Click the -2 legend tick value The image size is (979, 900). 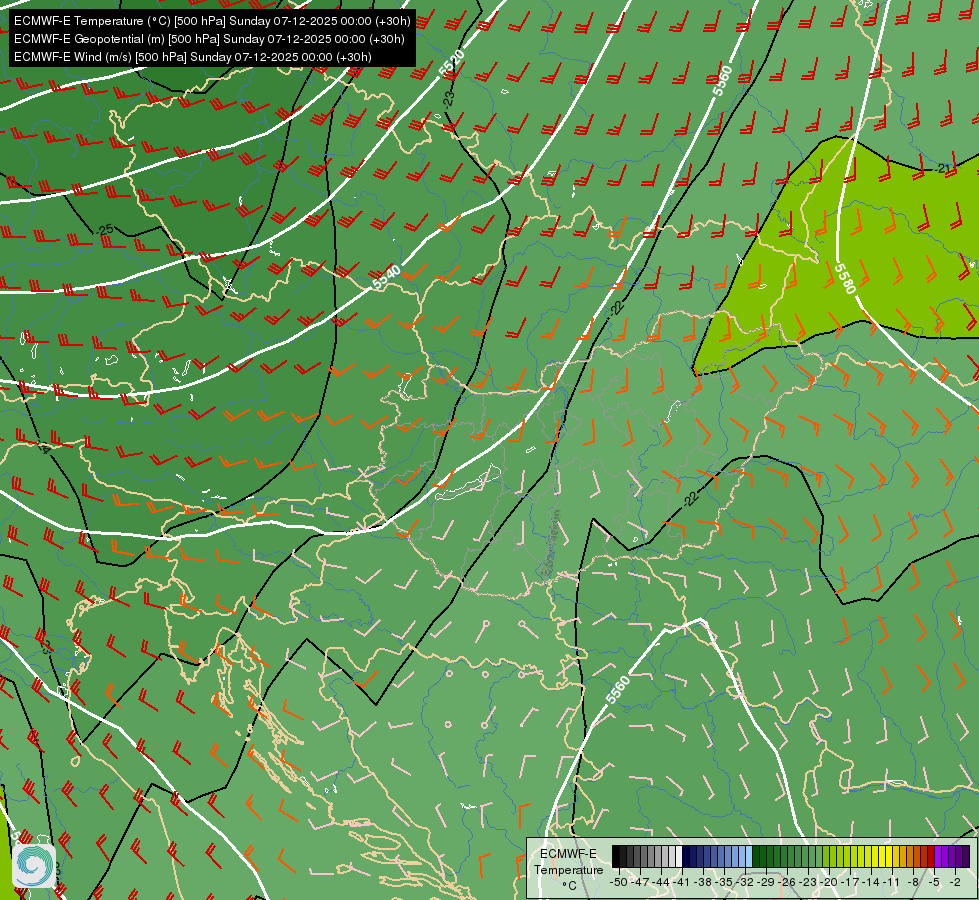955,882
